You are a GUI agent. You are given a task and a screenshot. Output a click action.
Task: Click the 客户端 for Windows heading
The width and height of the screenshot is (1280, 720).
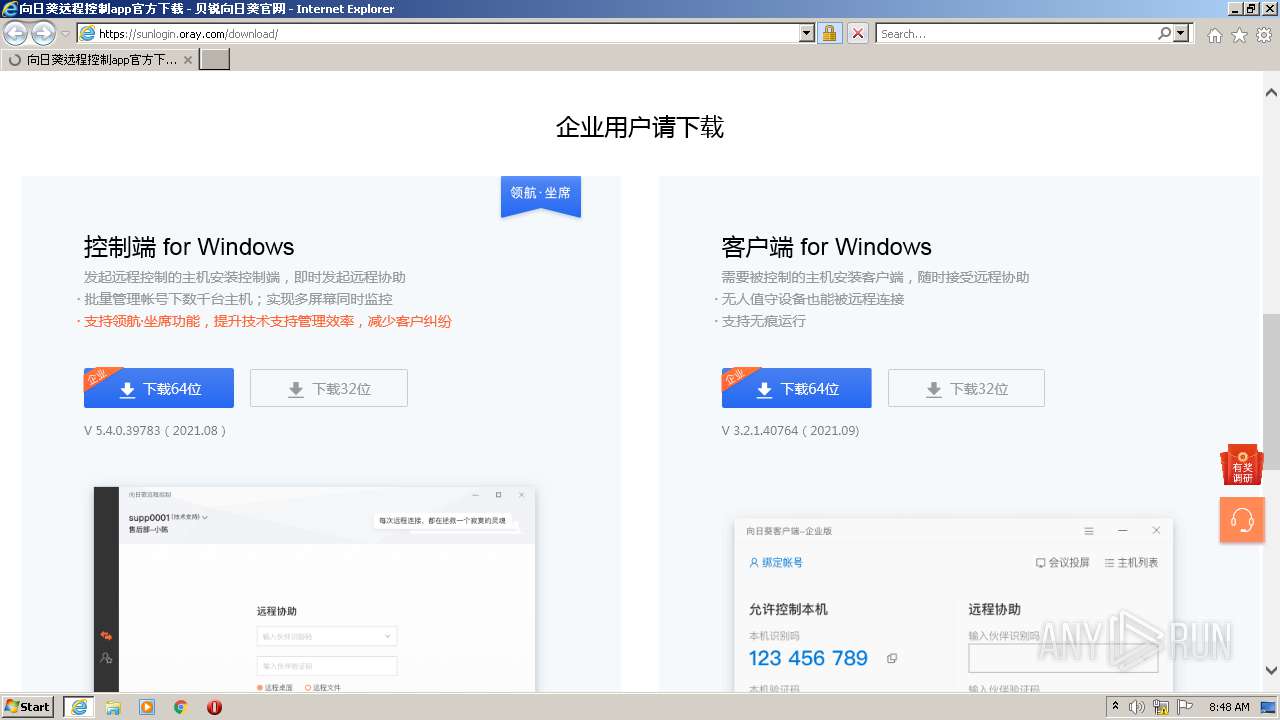826,247
